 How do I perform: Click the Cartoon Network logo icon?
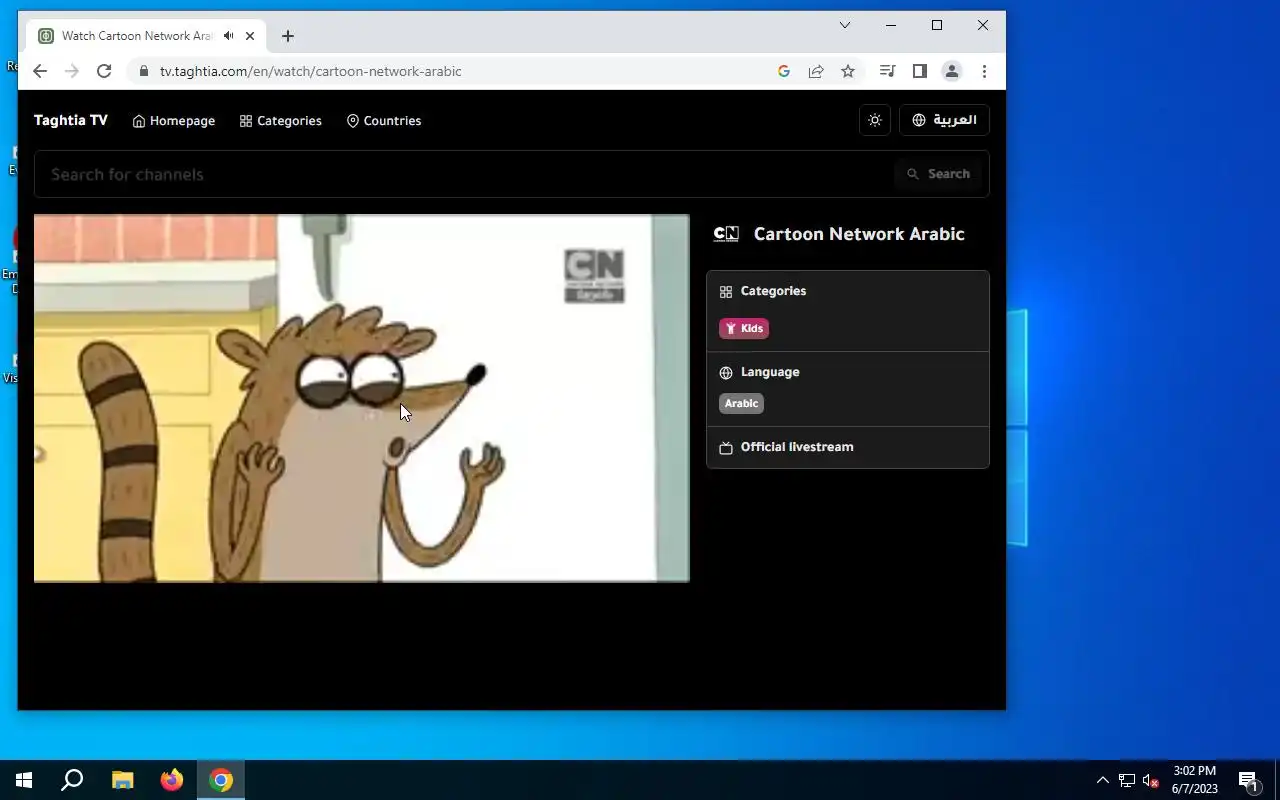[x=726, y=234]
